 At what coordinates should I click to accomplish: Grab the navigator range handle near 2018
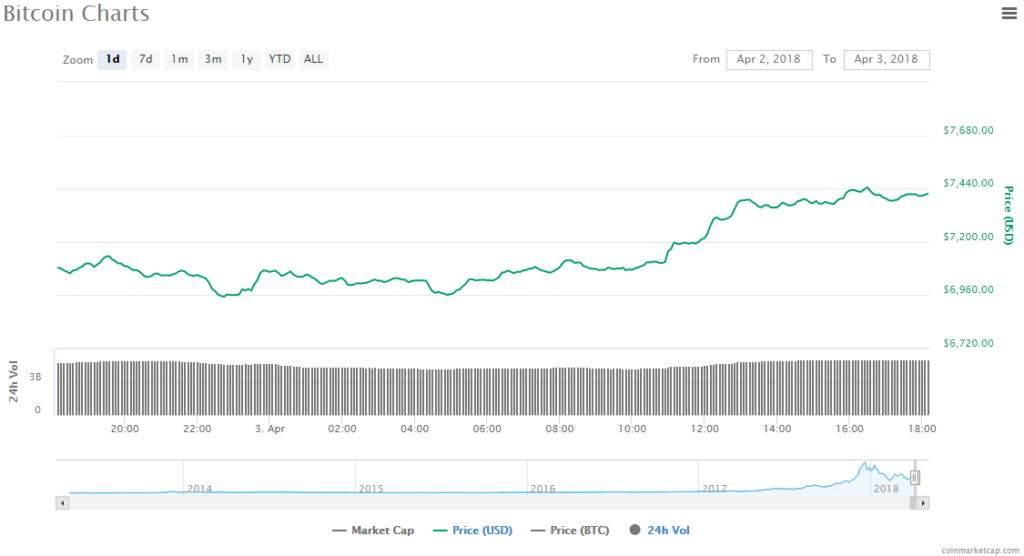tap(914, 478)
